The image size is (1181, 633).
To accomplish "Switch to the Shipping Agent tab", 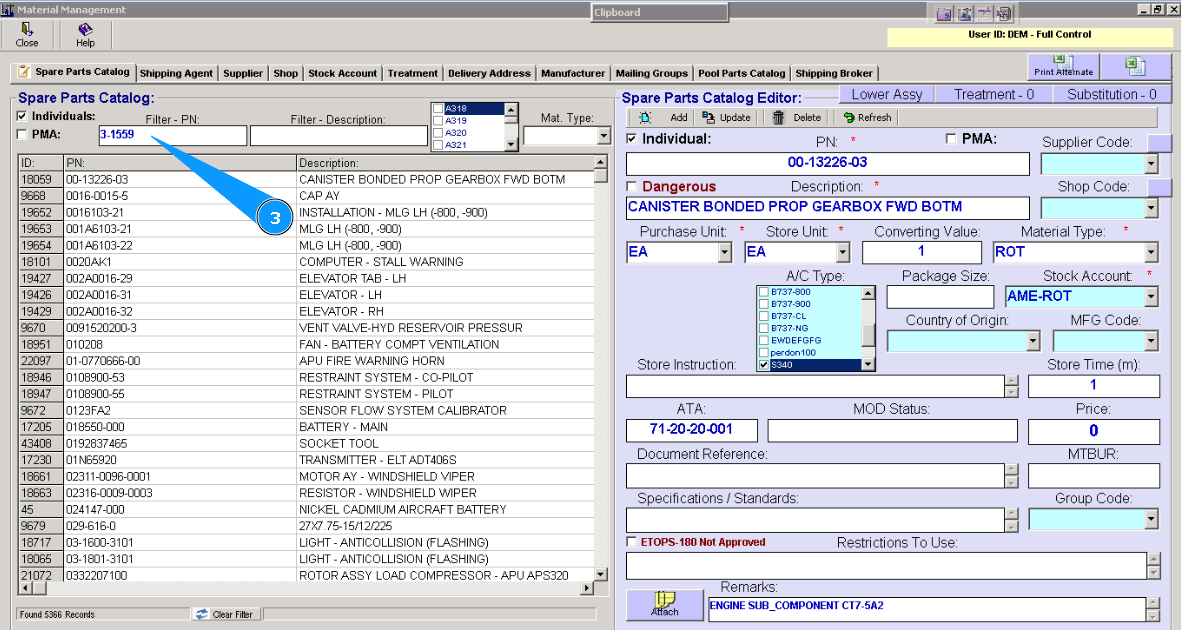I will (176, 73).
